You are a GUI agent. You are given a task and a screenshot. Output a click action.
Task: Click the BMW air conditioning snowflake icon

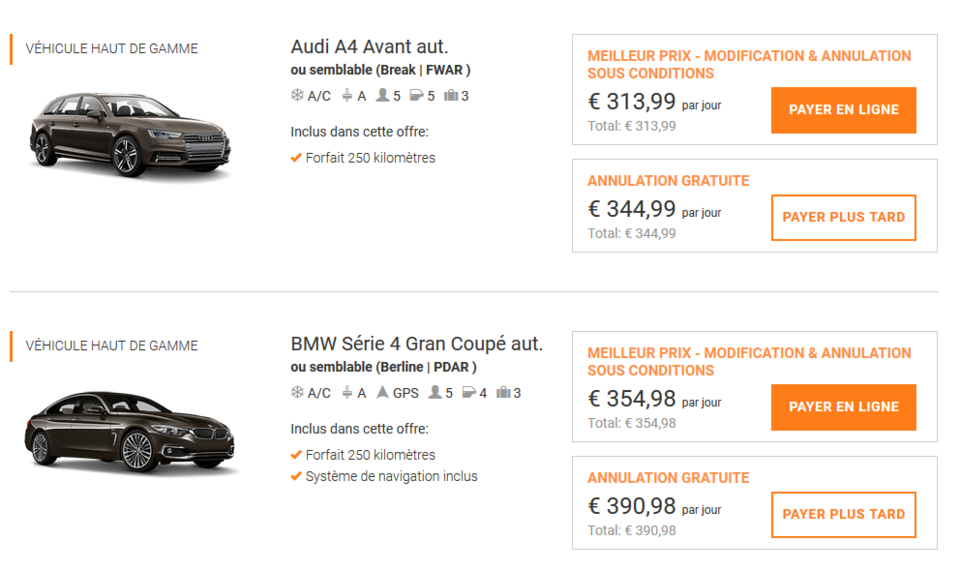point(297,393)
